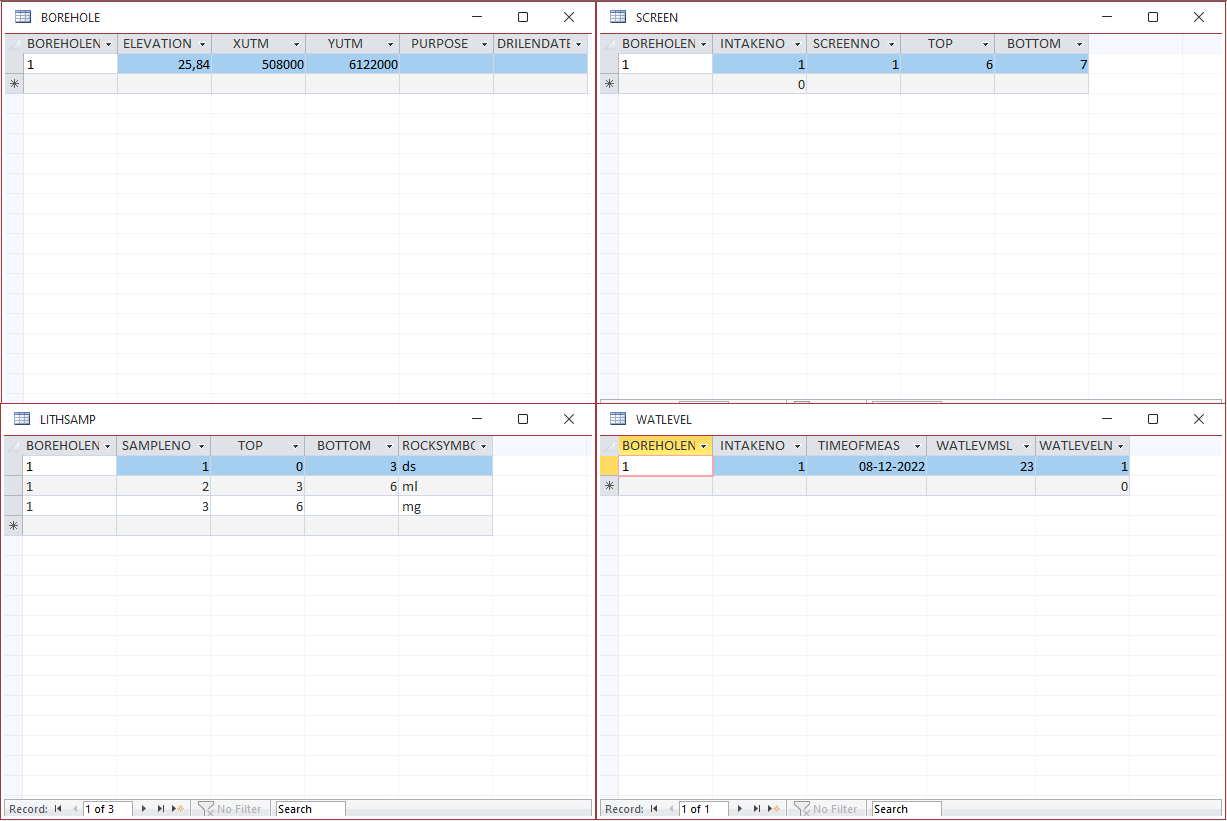
Task: Click the WATLEVEL window table icon
Action: pyautogui.click(x=618, y=419)
